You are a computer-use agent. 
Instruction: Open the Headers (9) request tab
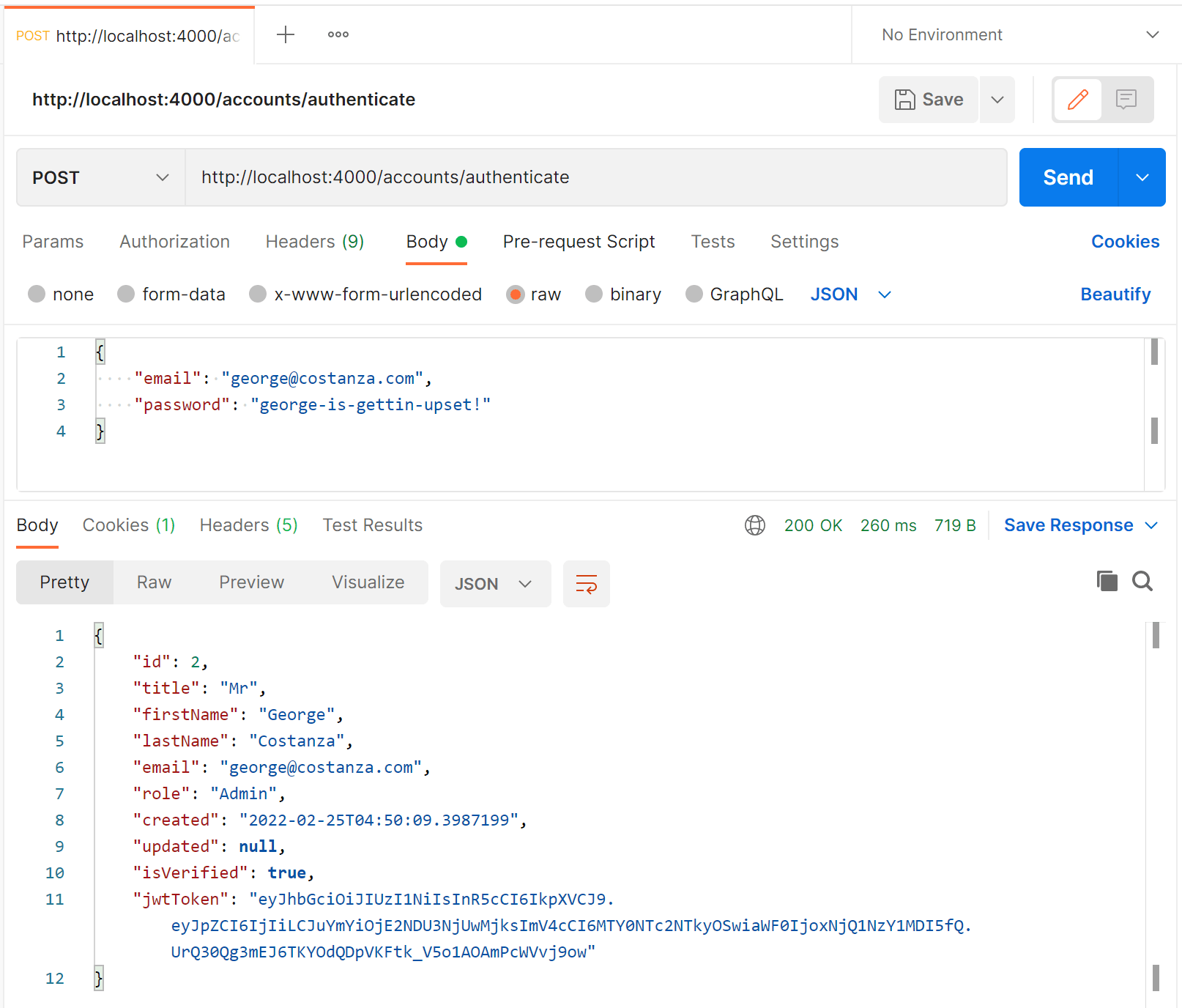(x=315, y=242)
